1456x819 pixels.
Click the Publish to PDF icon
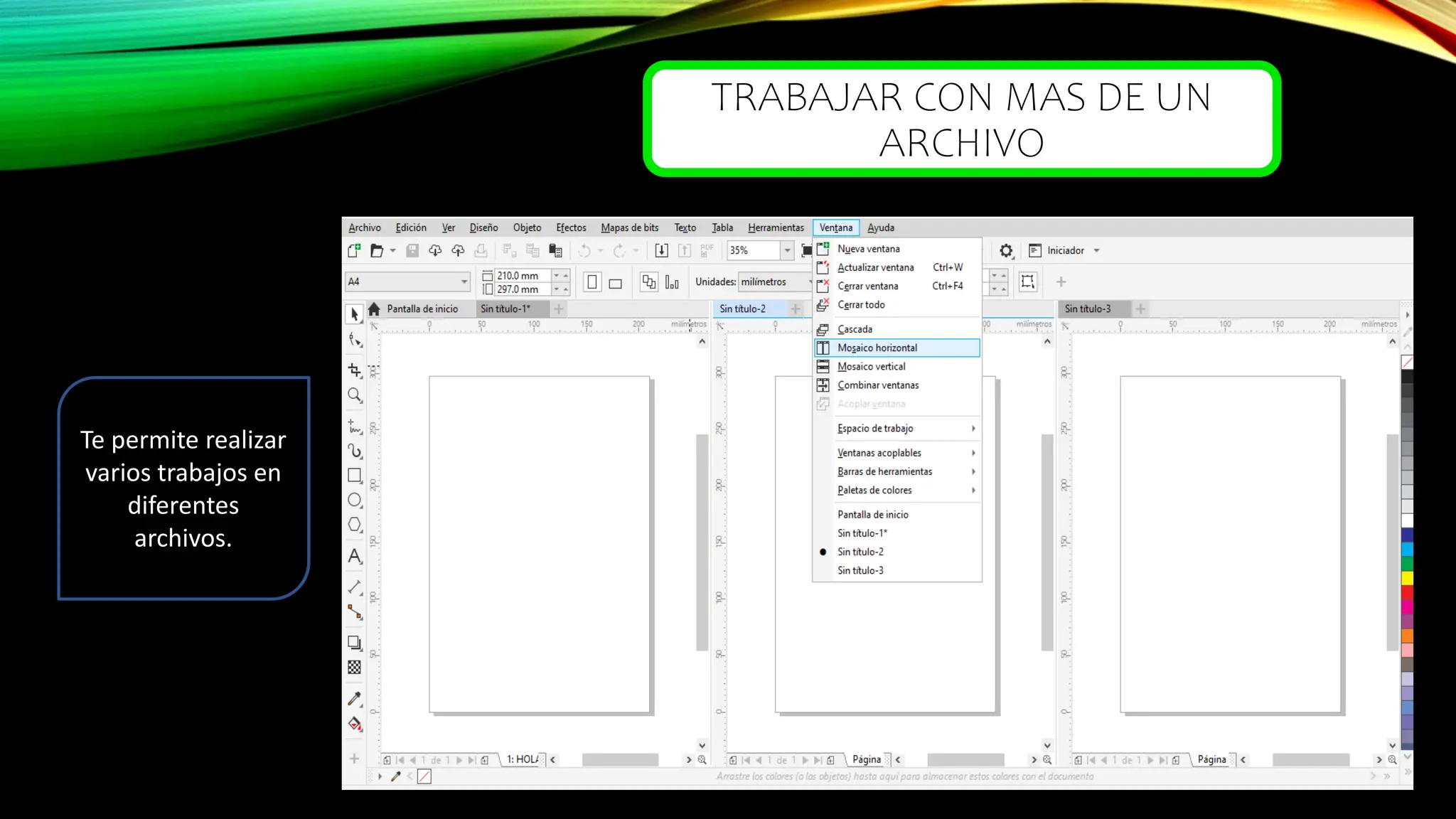[x=707, y=250]
